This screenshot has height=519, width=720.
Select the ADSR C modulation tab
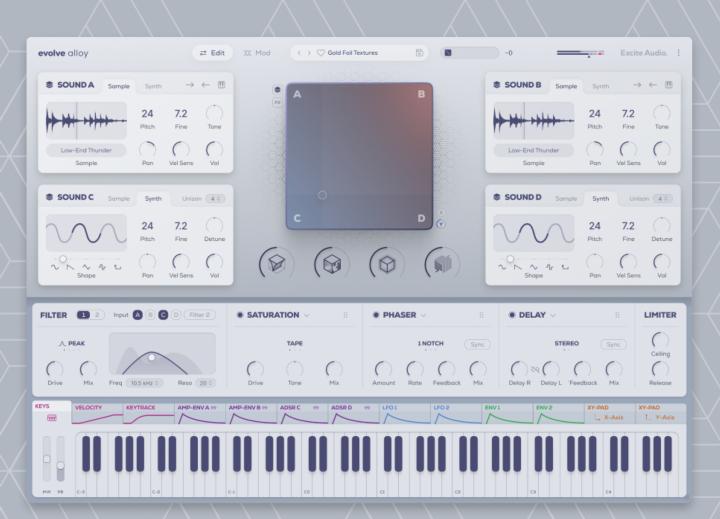pos(303,414)
